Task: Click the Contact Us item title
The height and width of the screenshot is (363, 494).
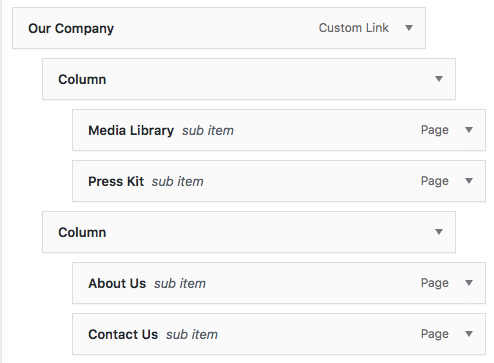Action: pyautogui.click(x=123, y=335)
